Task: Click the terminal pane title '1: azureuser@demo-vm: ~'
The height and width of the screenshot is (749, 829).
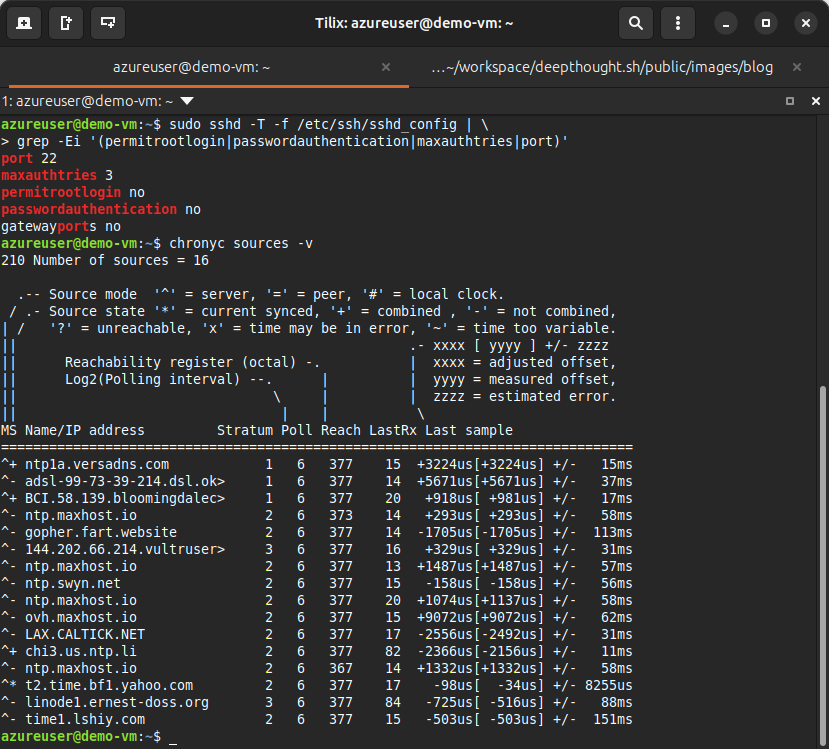Action: (87, 101)
